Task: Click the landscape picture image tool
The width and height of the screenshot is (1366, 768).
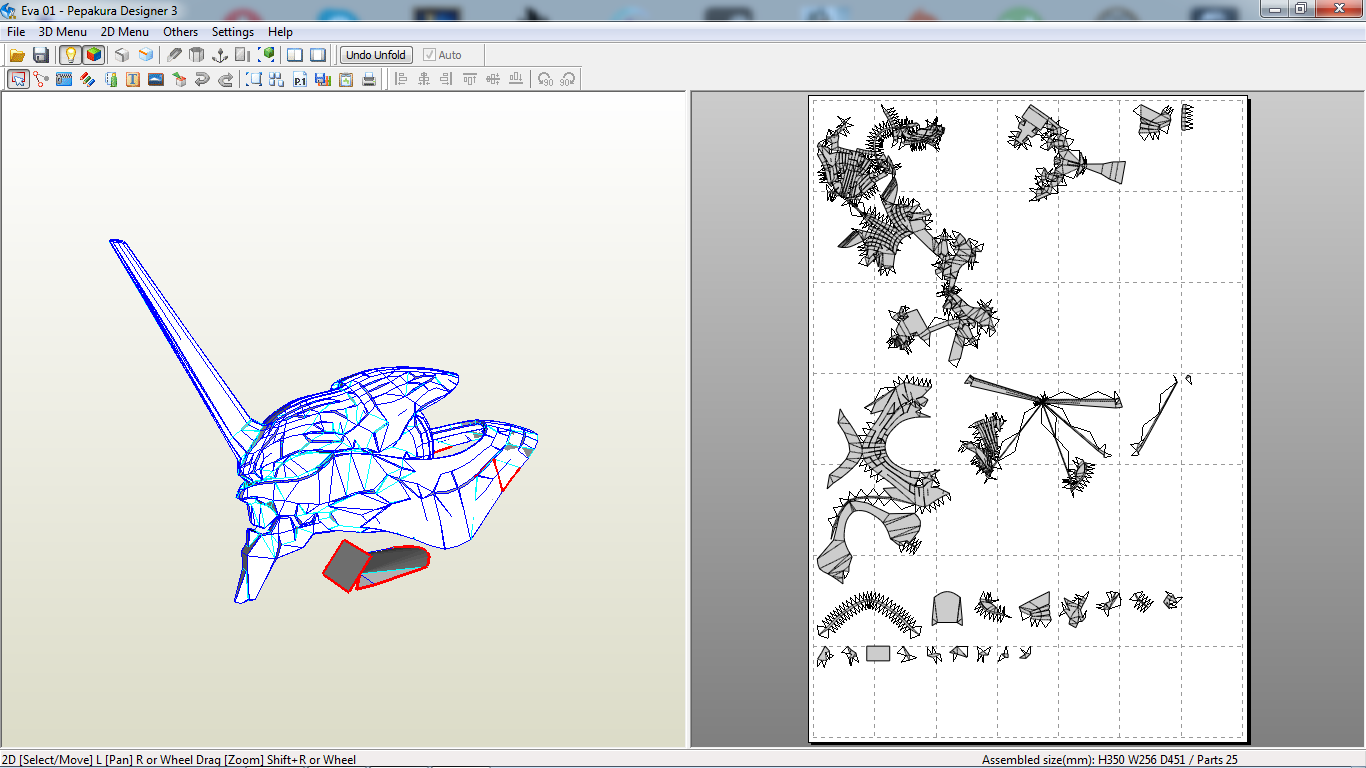Action: click(x=156, y=79)
